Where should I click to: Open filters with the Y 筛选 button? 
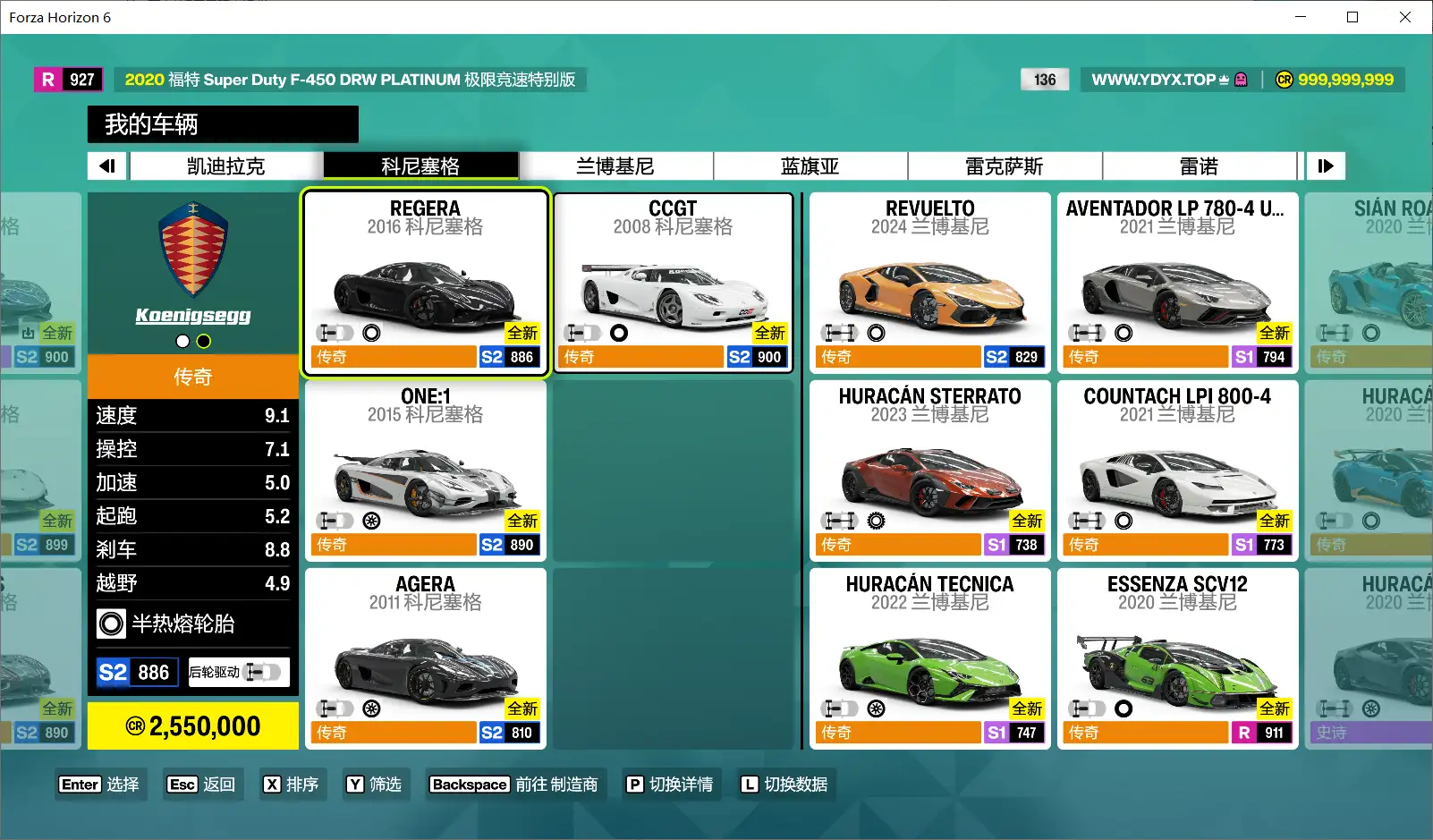coord(374,785)
